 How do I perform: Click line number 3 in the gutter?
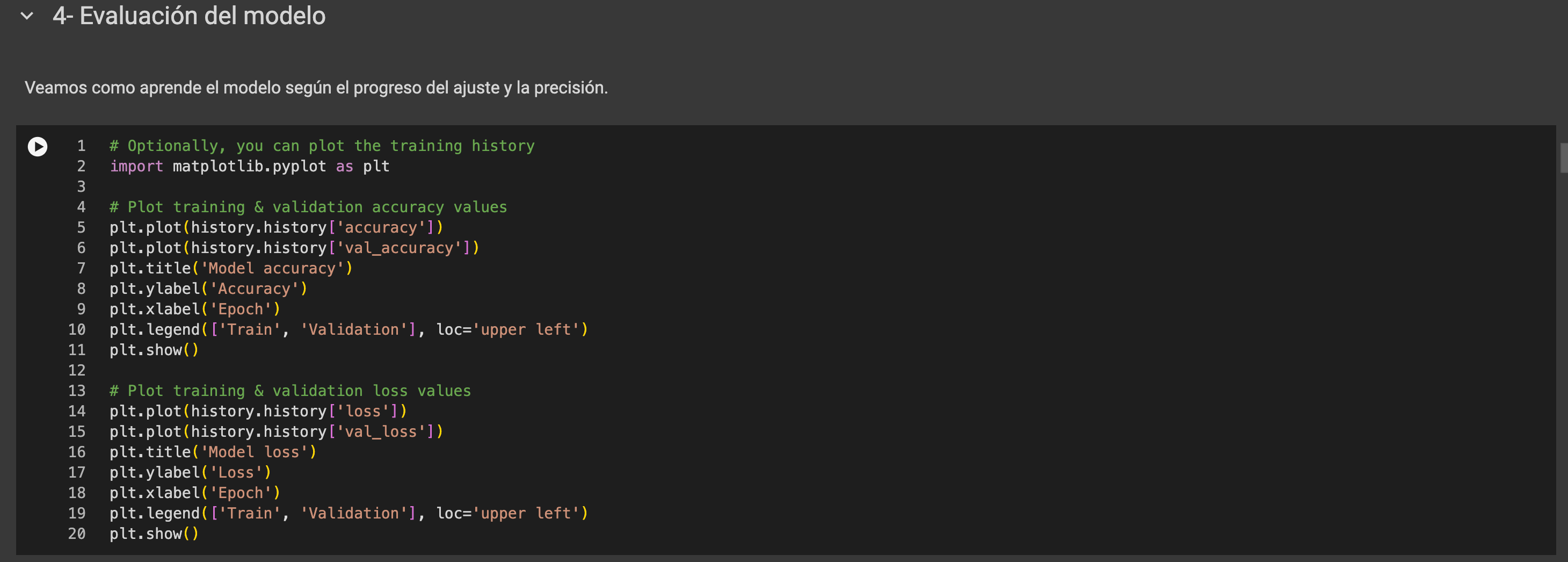81,187
